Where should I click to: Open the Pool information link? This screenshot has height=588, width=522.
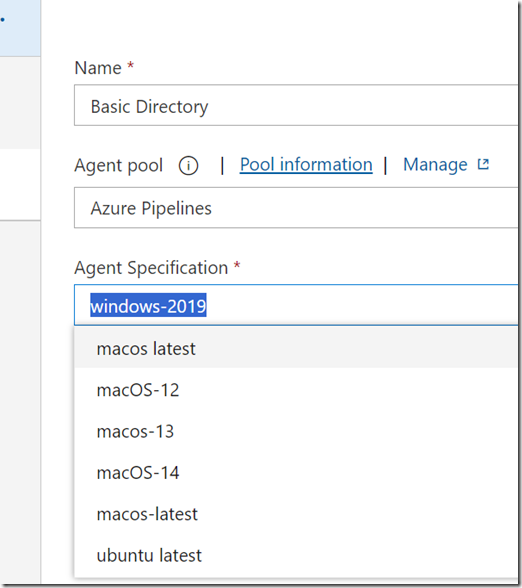306,165
